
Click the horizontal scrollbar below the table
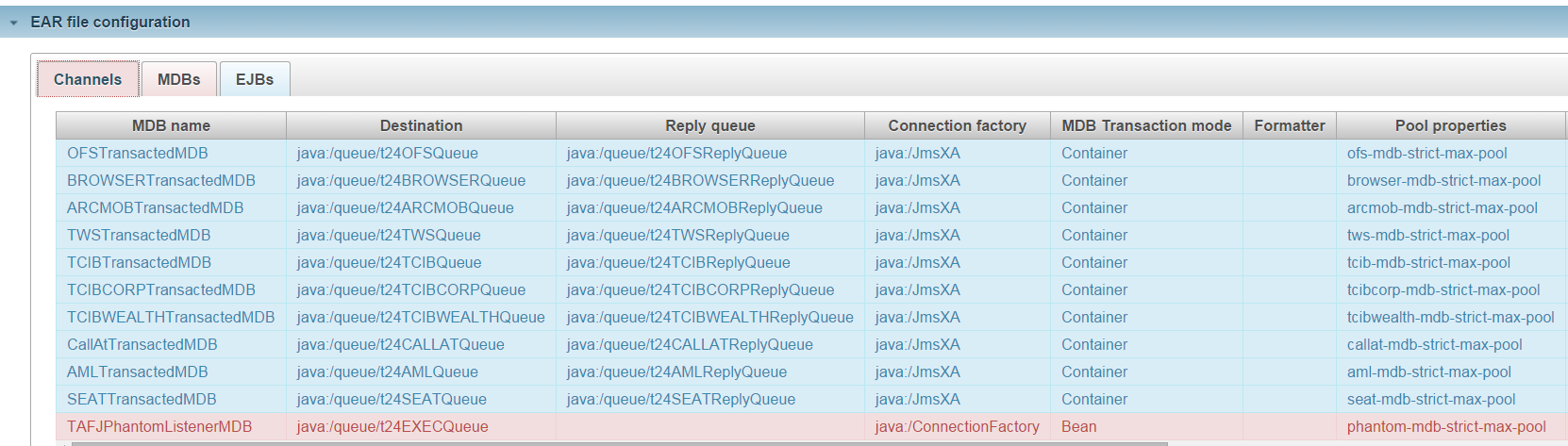(619, 443)
